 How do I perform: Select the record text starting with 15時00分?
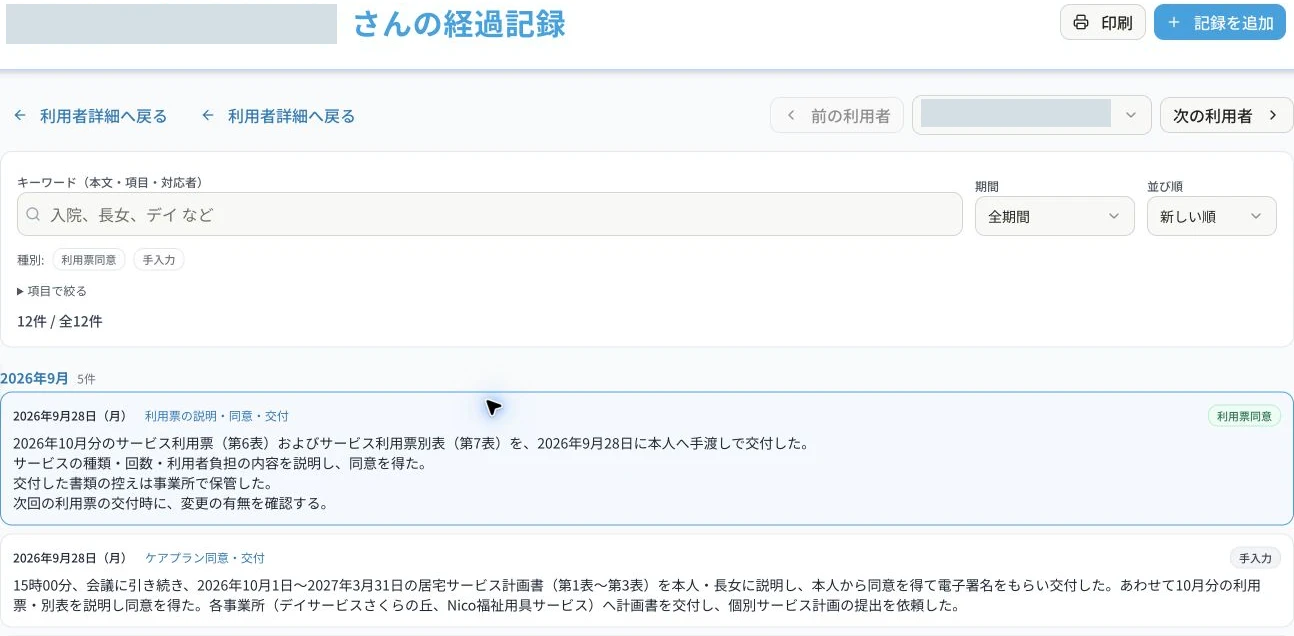[636, 595]
